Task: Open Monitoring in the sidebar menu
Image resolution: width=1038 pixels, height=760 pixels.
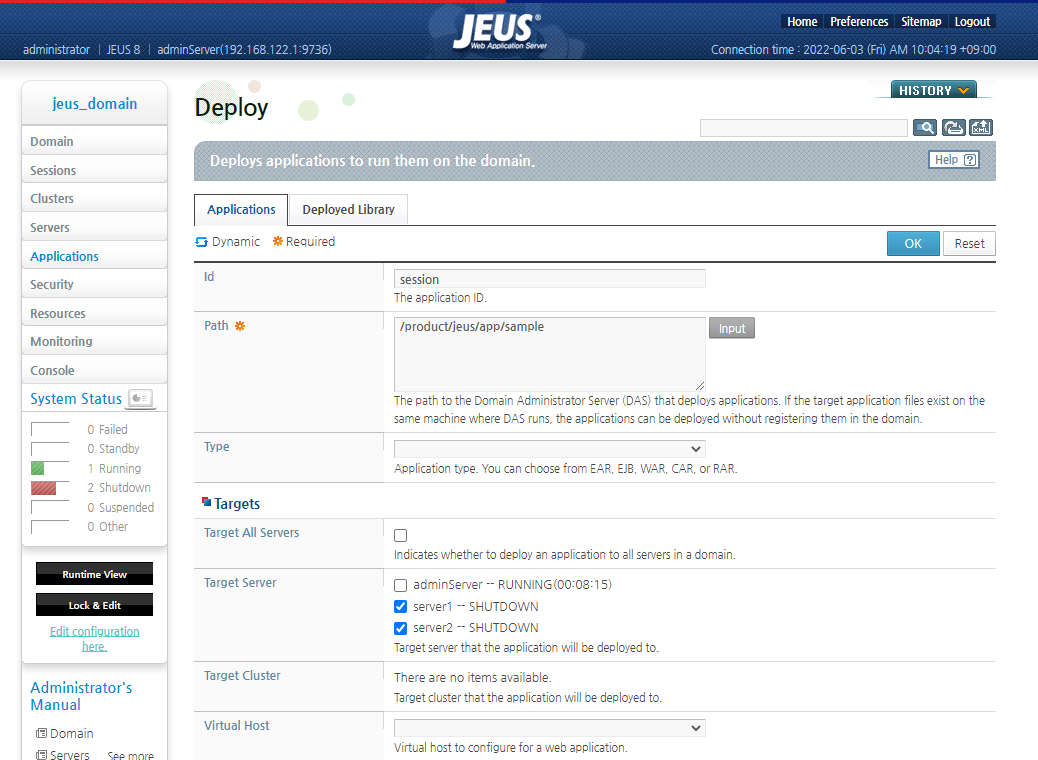Action: coord(95,342)
